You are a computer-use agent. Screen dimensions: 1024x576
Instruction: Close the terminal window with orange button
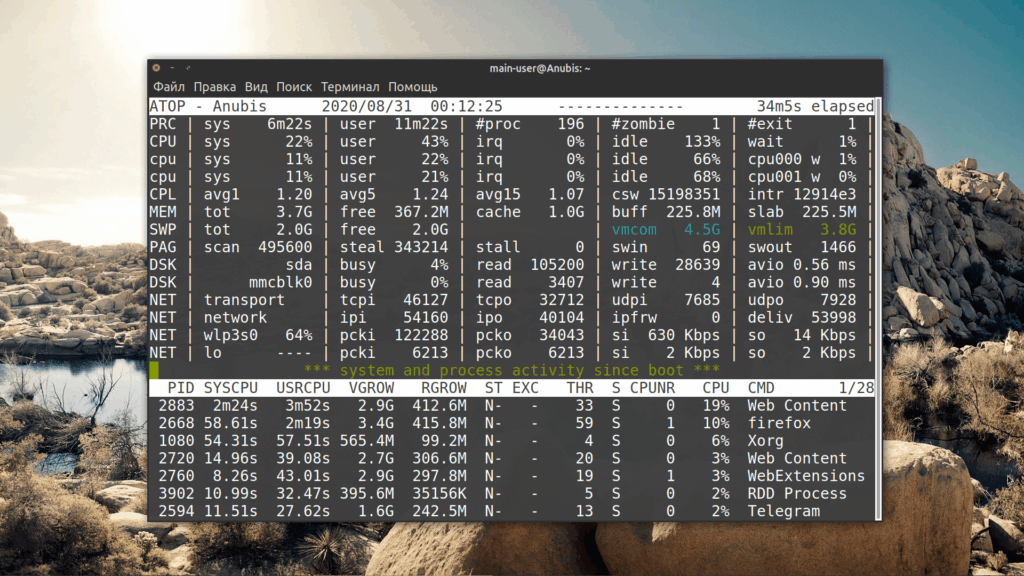tap(157, 68)
